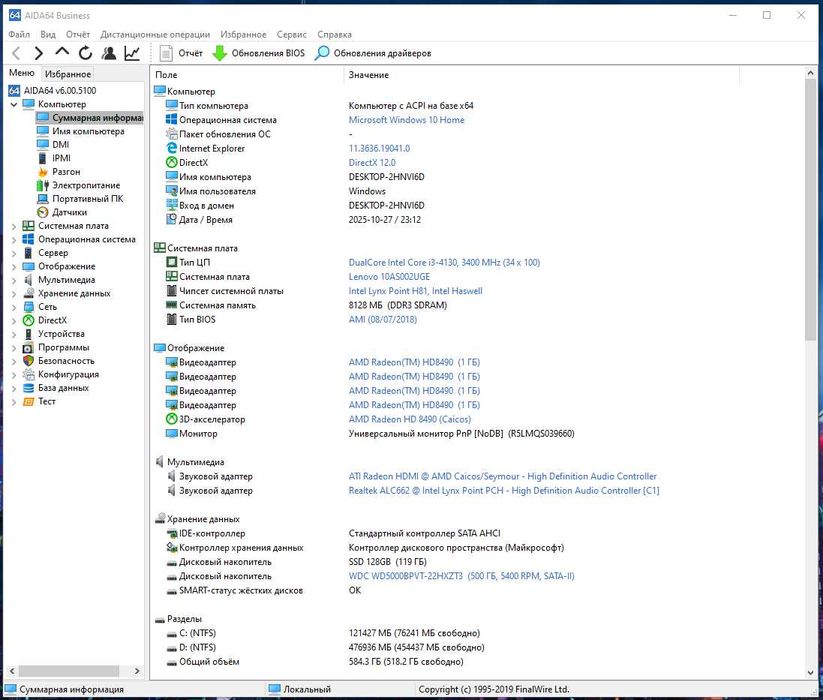Select the Безопасность shield icon
Screen dimensions: 823x700
pos(28,361)
